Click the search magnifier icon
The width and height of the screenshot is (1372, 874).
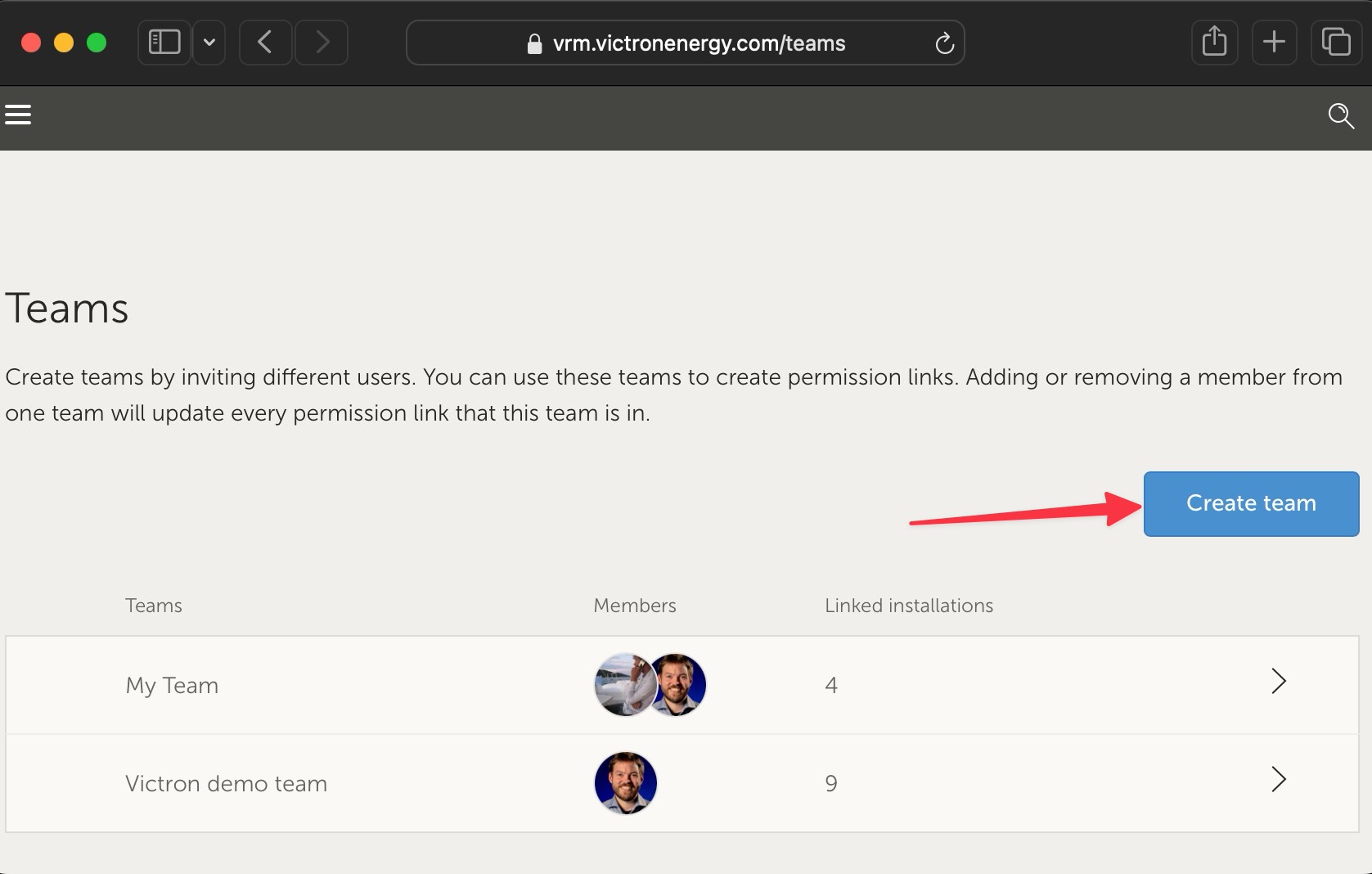tap(1340, 116)
